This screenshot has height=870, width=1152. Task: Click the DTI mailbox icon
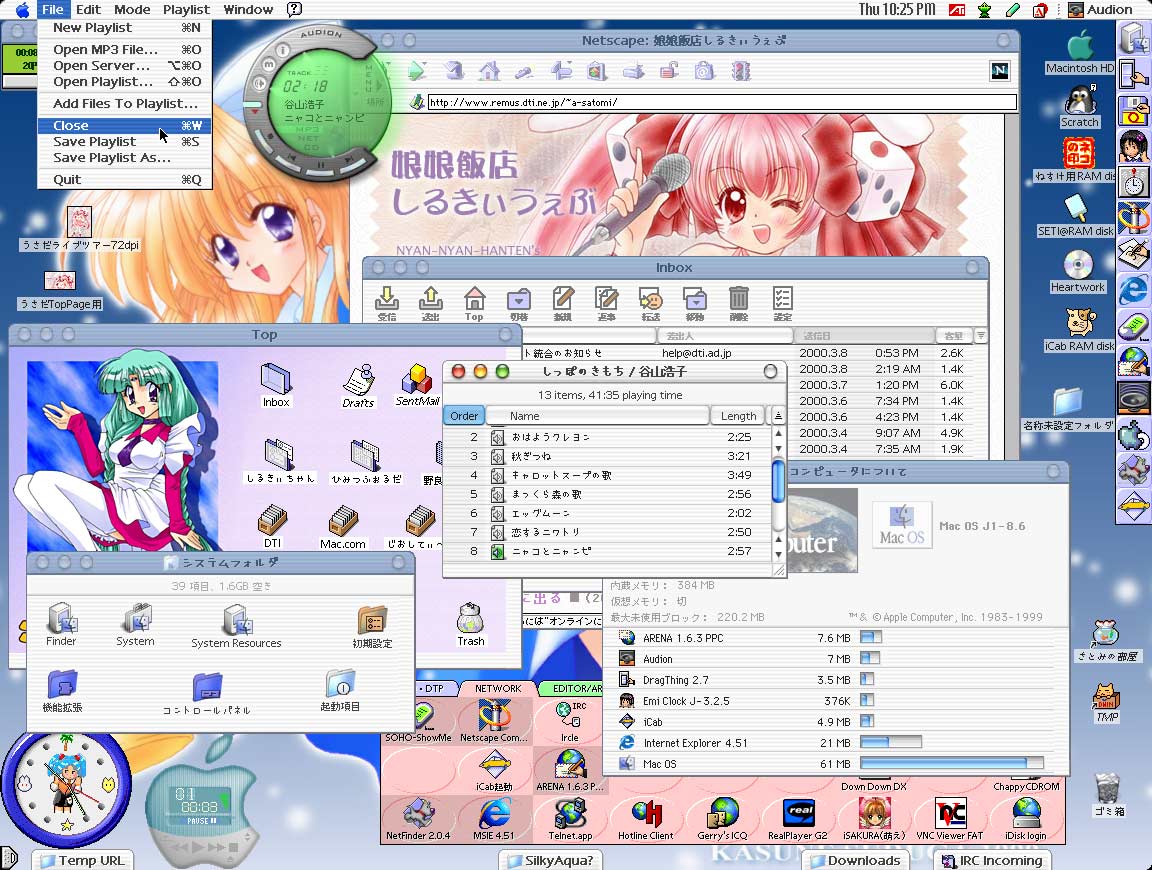(x=273, y=521)
